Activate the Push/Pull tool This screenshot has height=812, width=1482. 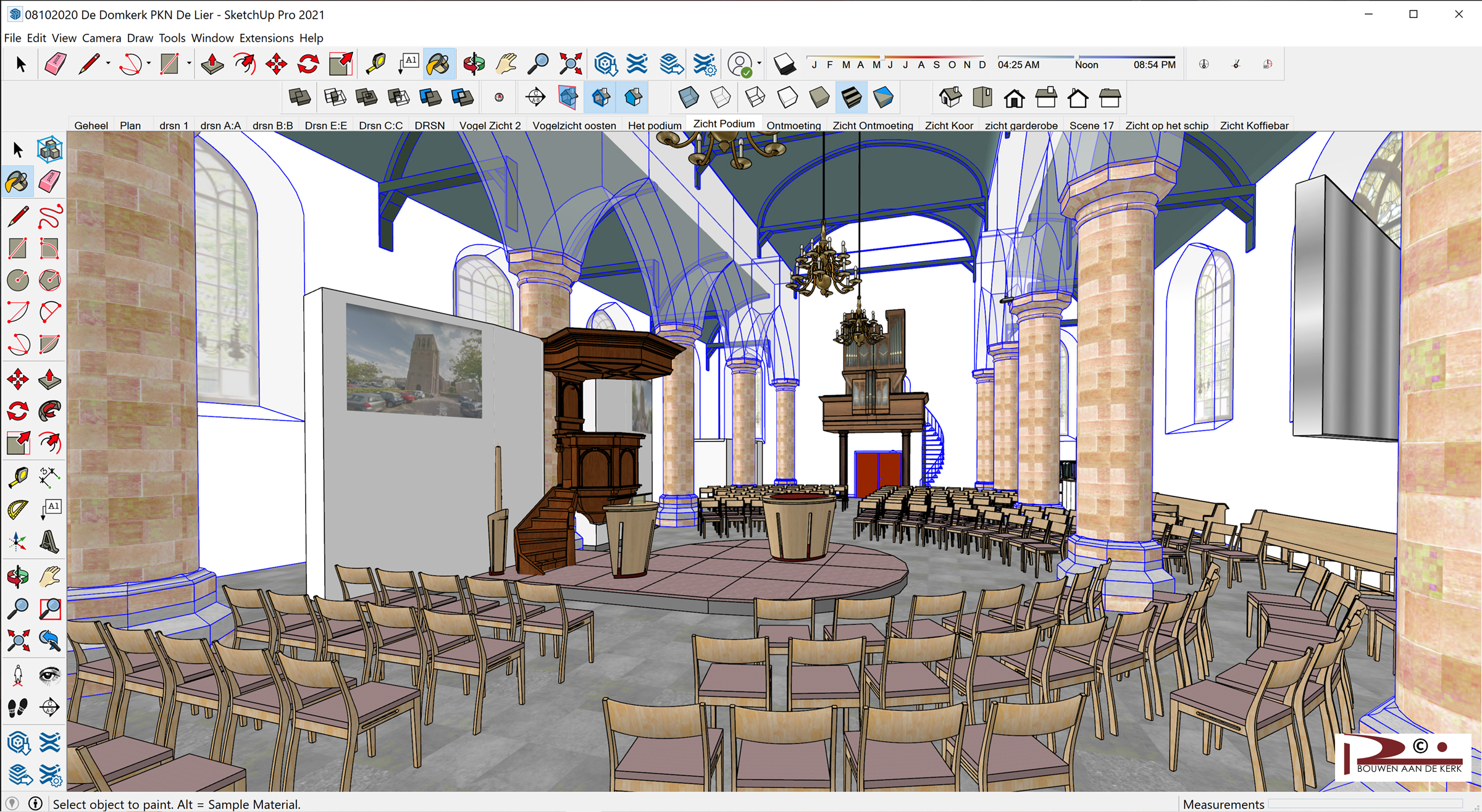pyautogui.click(x=212, y=64)
